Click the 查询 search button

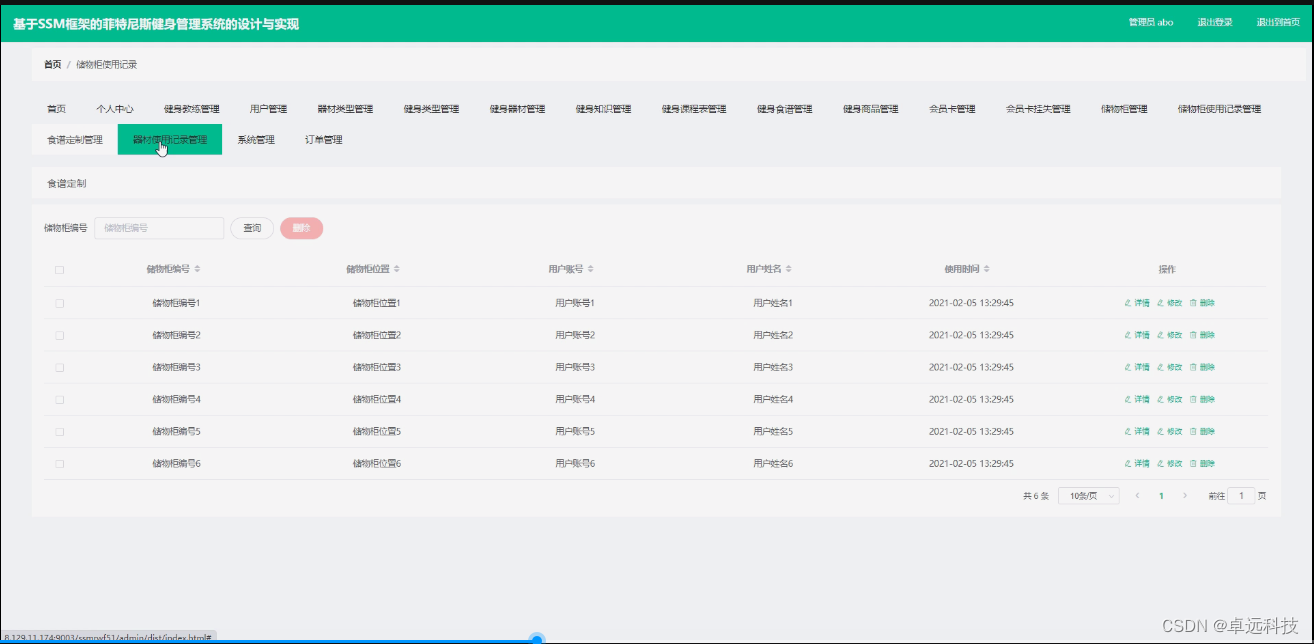tap(251, 228)
